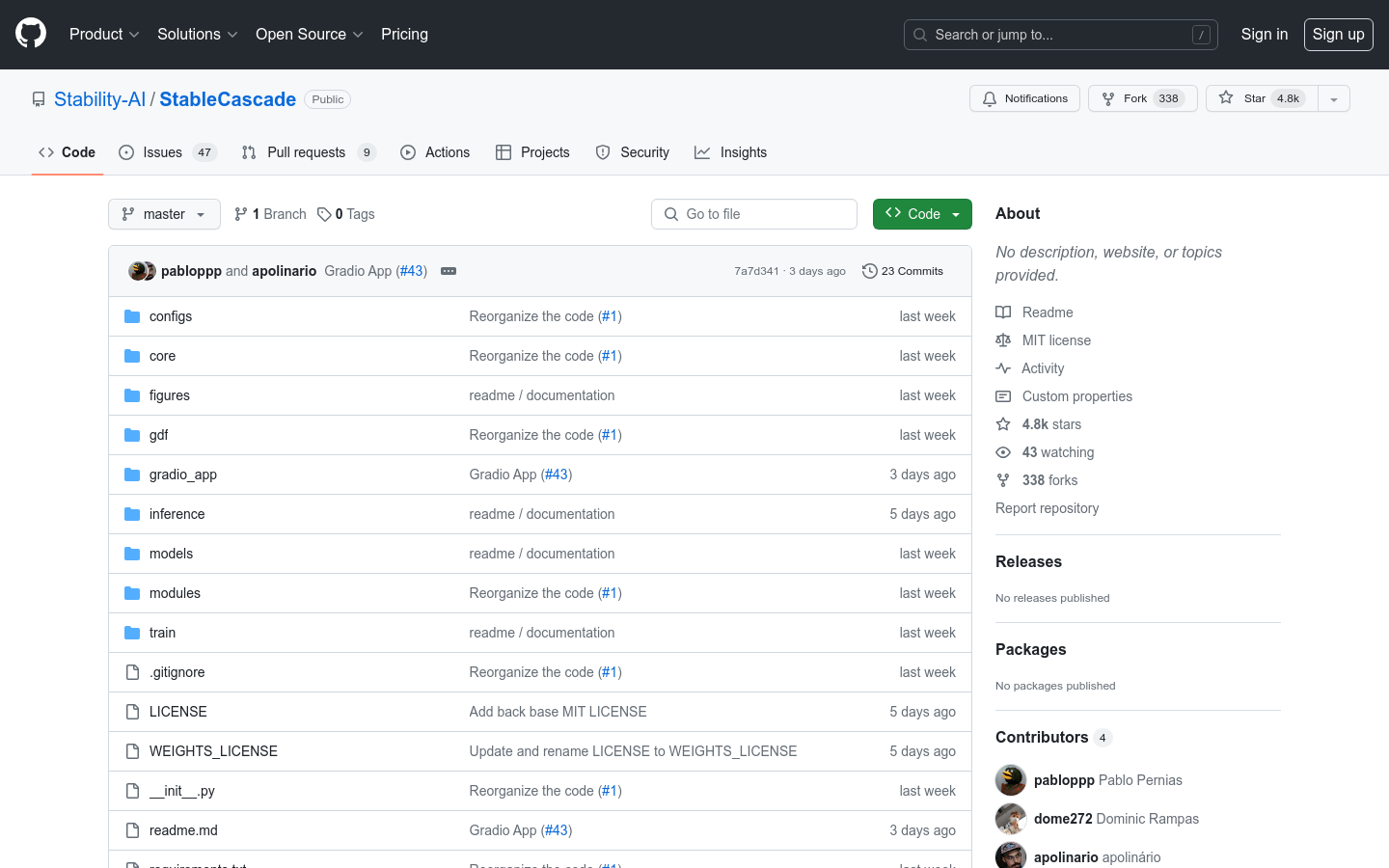Click the GitHub logo icon
This screenshot has width=1389, height=868.
click(31, 34)
